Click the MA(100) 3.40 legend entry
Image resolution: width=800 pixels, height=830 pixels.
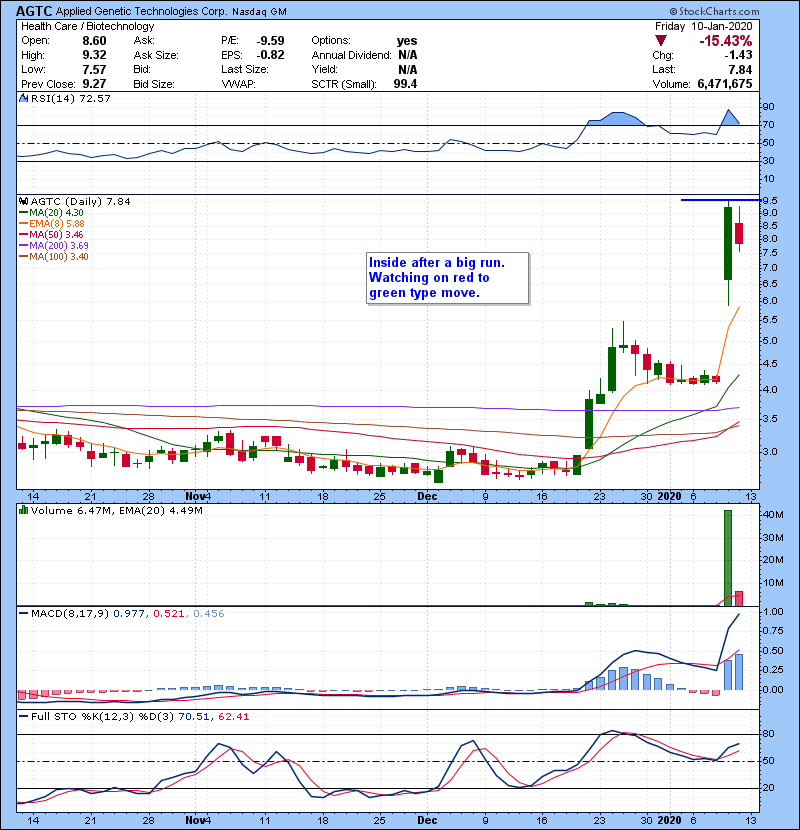pyautogui.click(x=54, y=257)
